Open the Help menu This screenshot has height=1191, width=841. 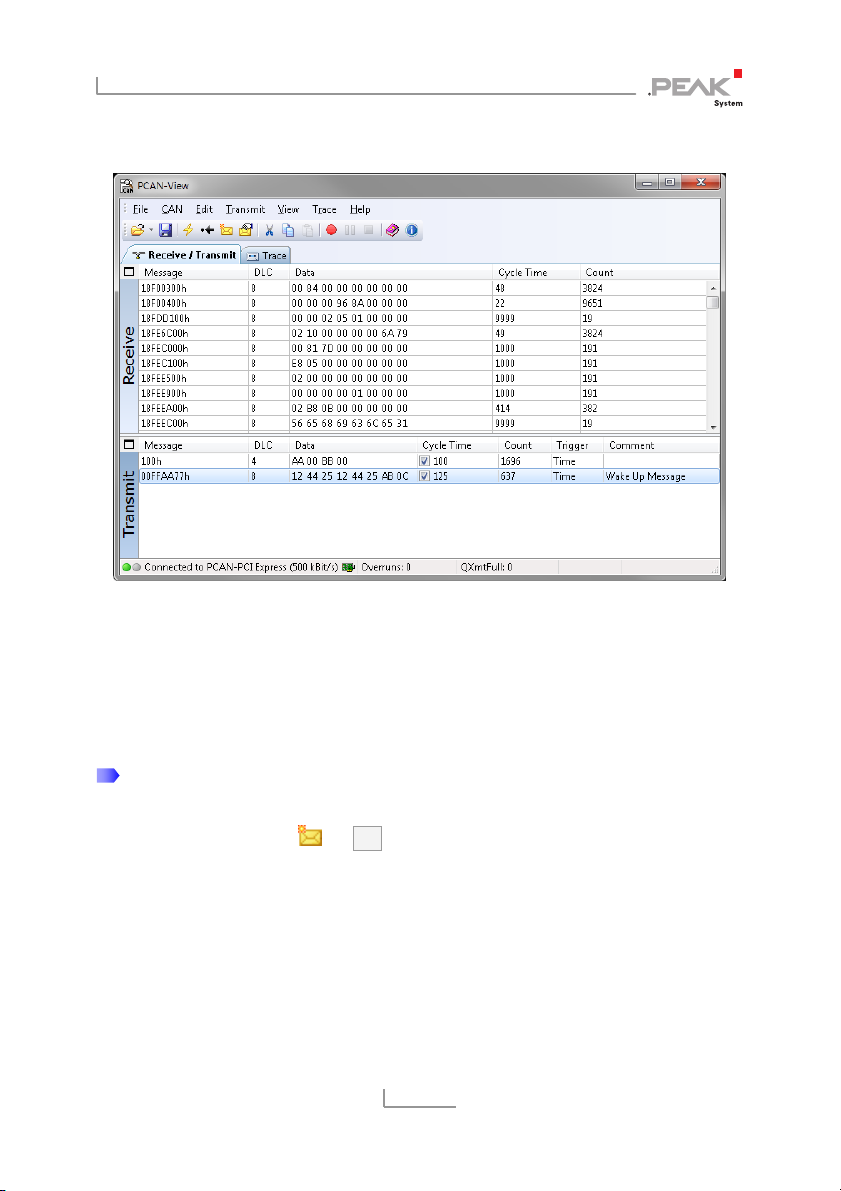pyautogui.click(x=360, y=210)
